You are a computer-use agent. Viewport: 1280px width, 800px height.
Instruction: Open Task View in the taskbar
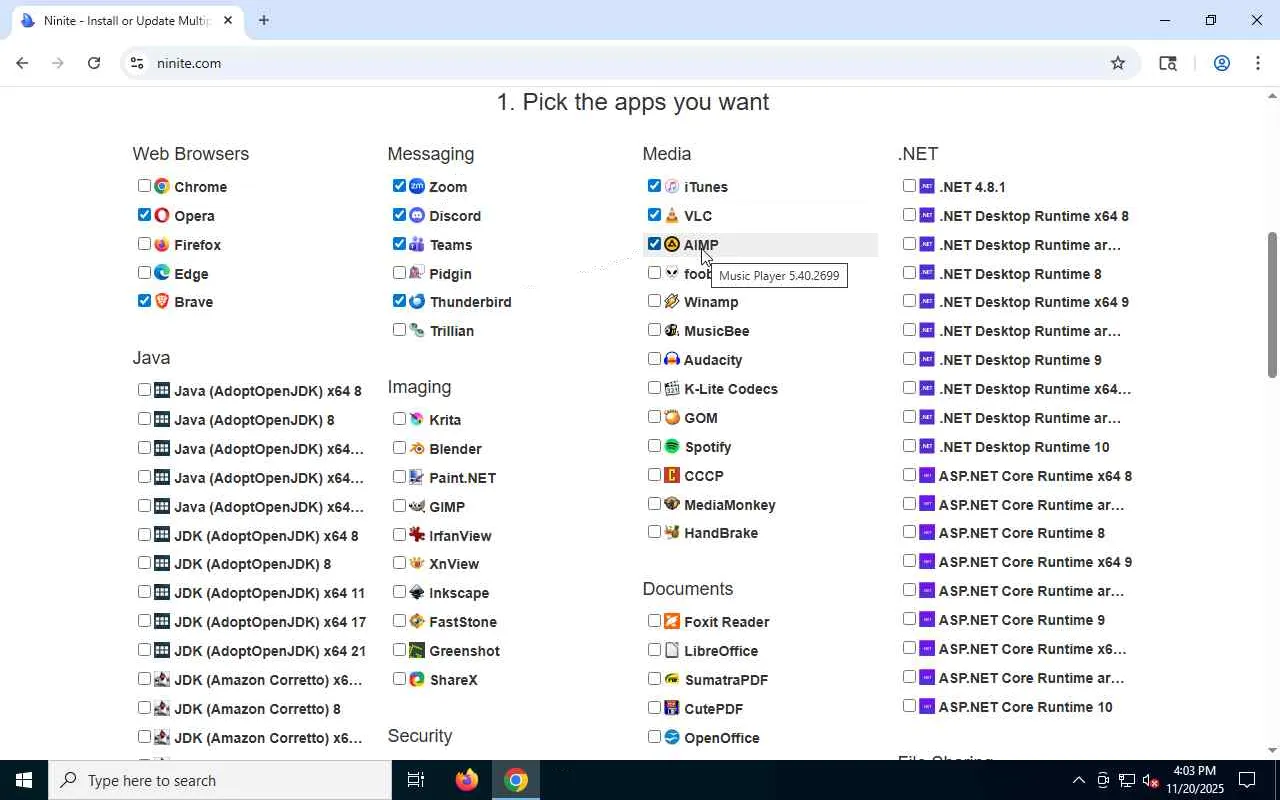tap(416, 780)
